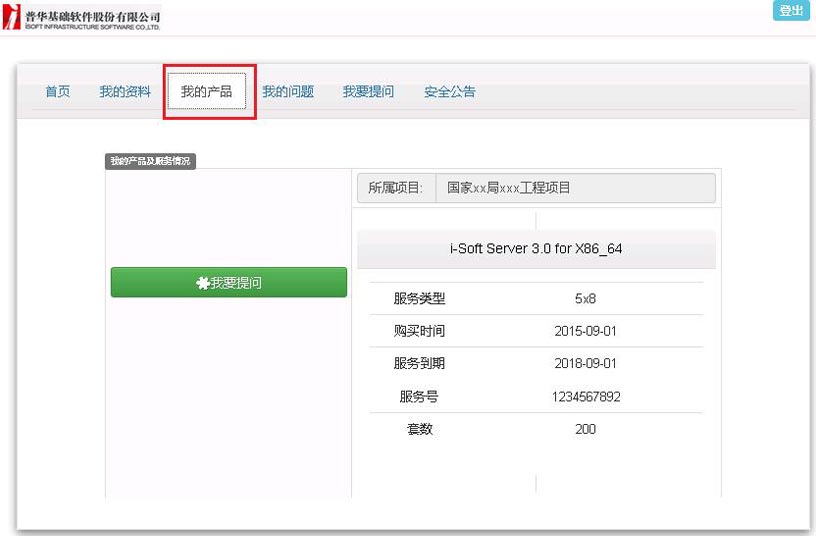Open the 安全公告 tab

(x=450, y=92)
